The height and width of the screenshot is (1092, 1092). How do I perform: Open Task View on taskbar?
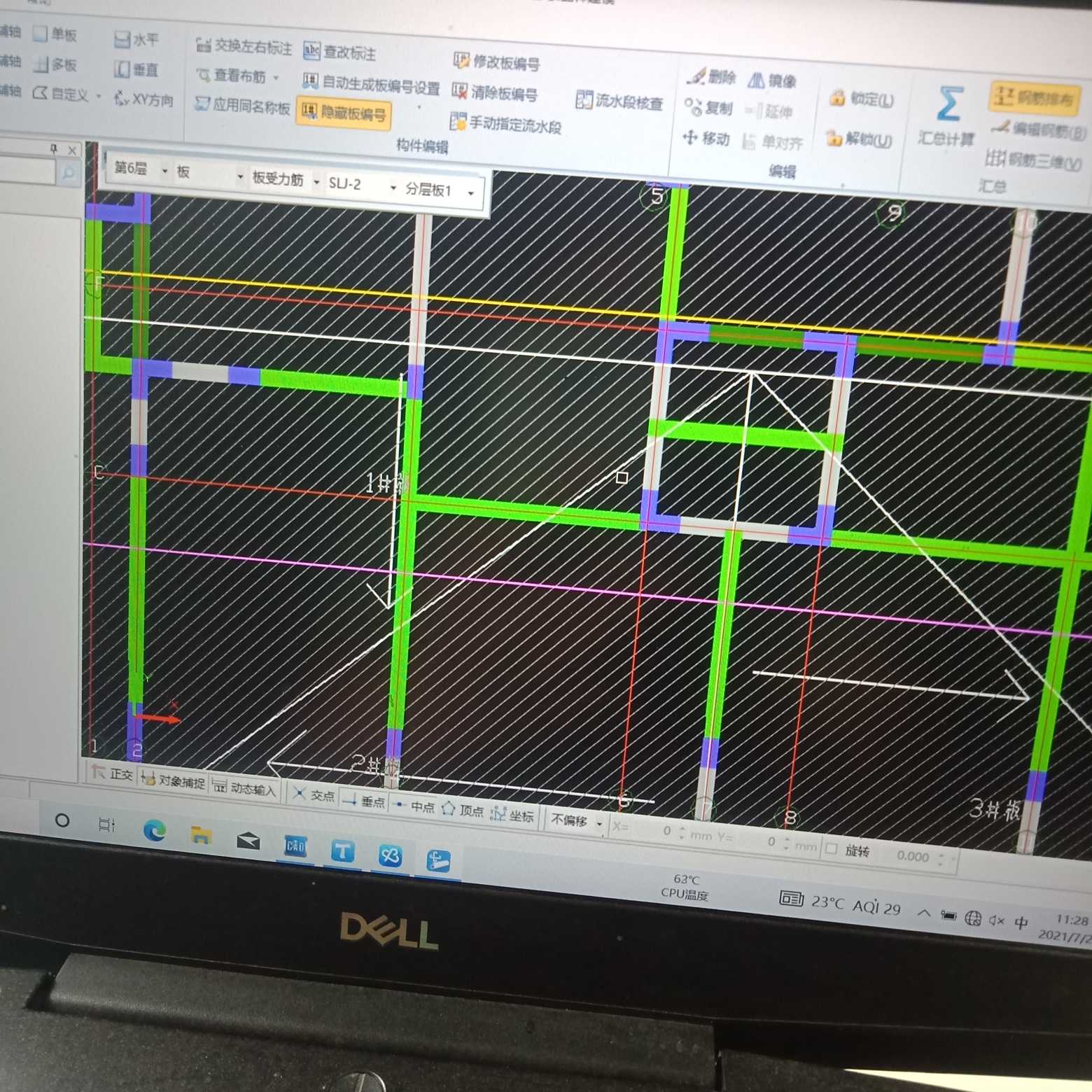[106, 825]
